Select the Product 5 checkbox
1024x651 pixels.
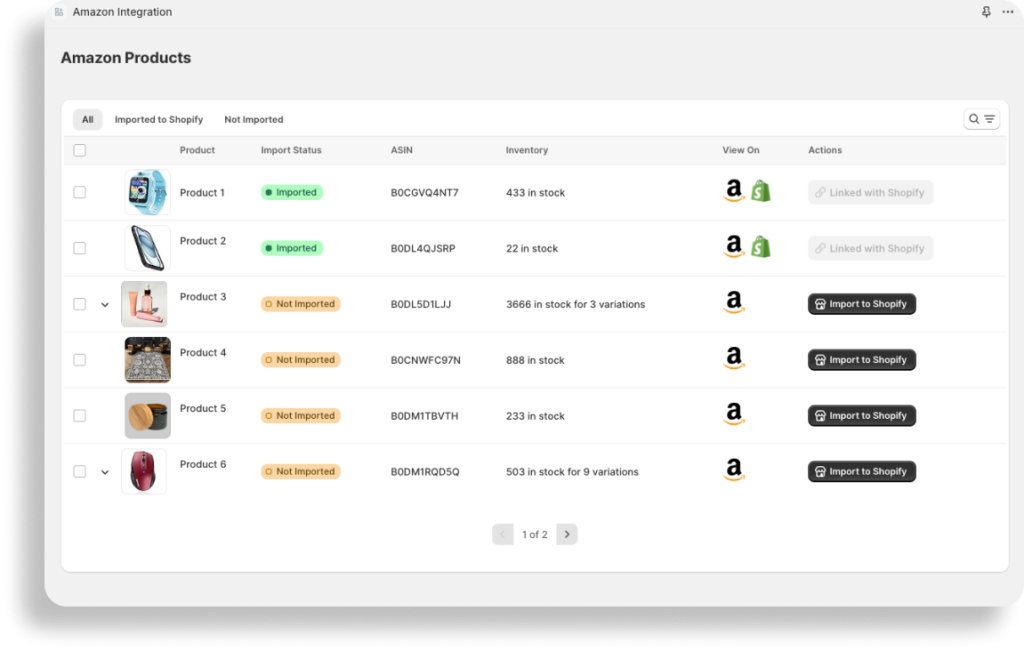coord(80,415)
